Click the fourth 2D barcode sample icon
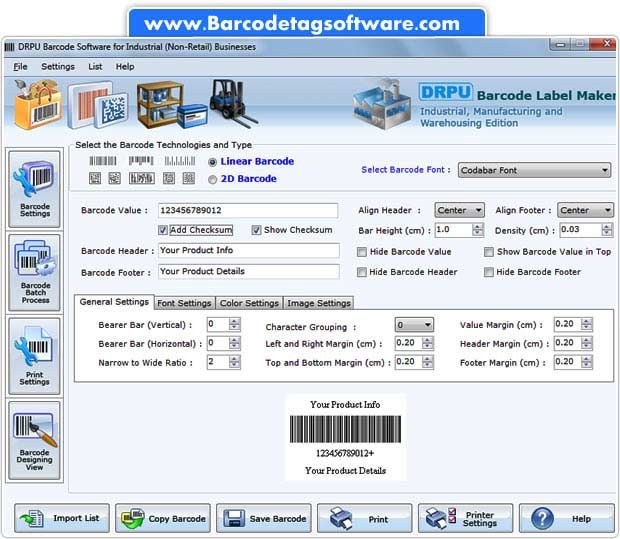620x539 pixels. (x=169, y=178)
